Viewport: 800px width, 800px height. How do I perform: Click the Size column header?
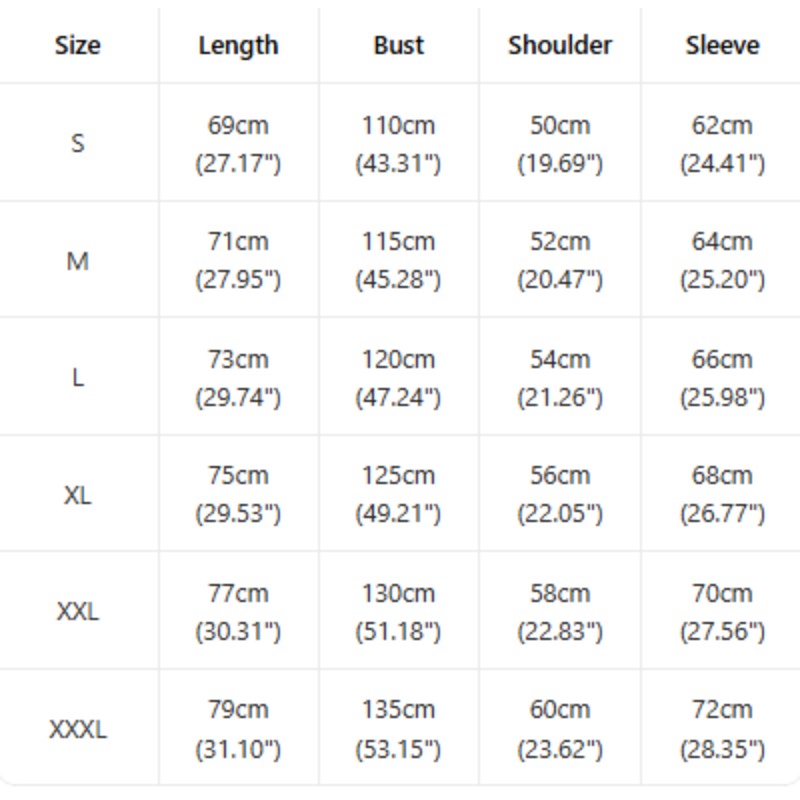78,45
